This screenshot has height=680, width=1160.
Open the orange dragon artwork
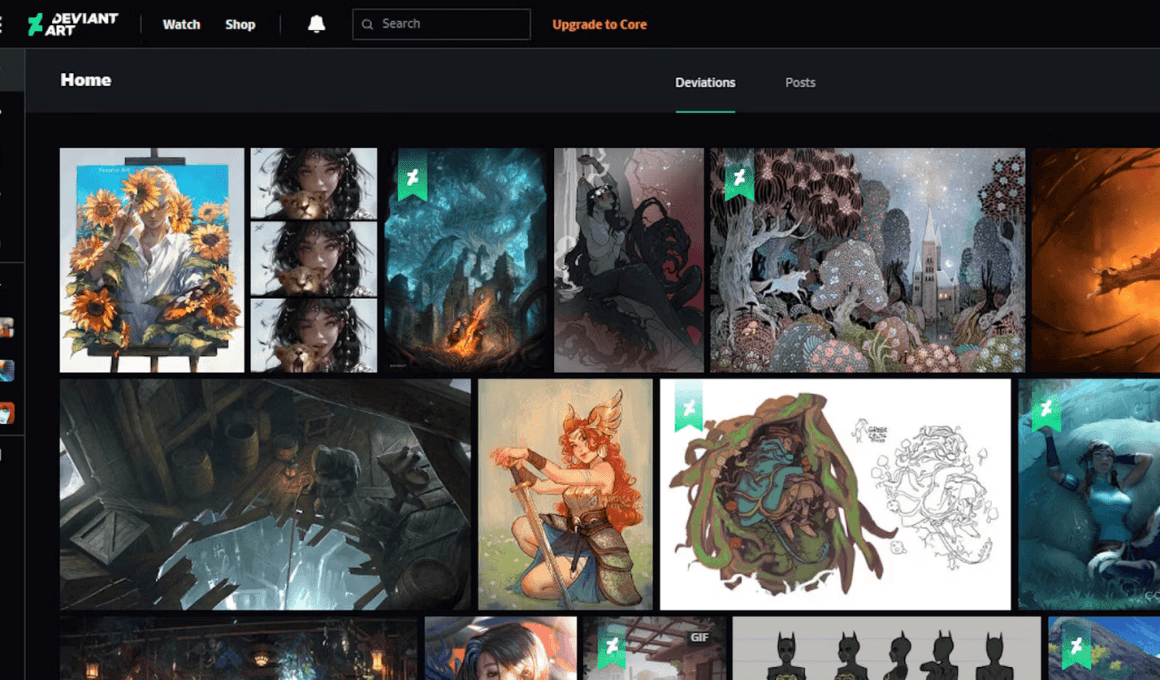click(1096, 260)
